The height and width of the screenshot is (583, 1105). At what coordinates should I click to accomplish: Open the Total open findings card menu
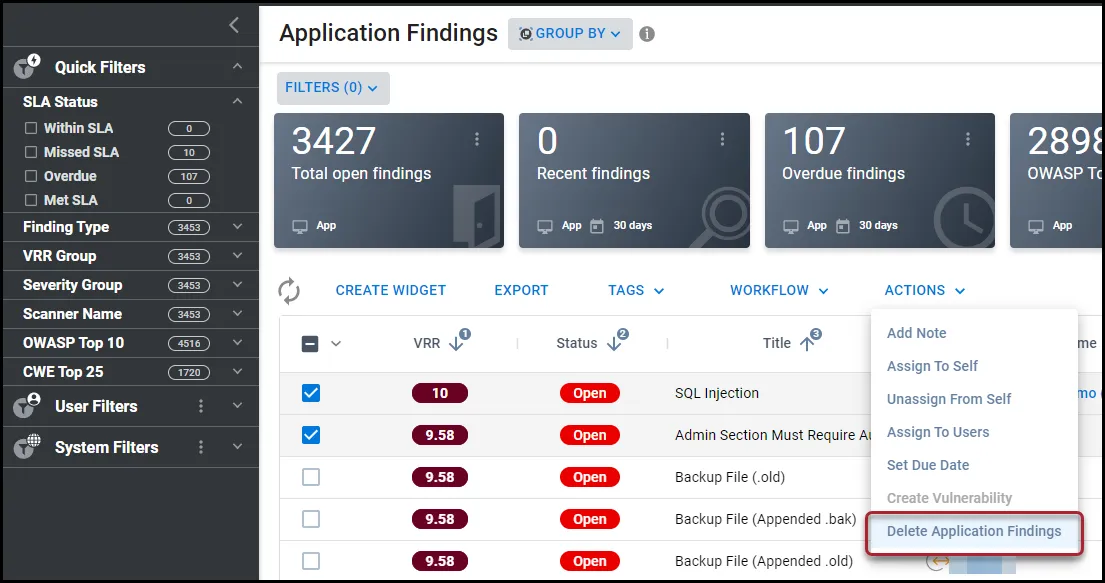click(477, 139)
